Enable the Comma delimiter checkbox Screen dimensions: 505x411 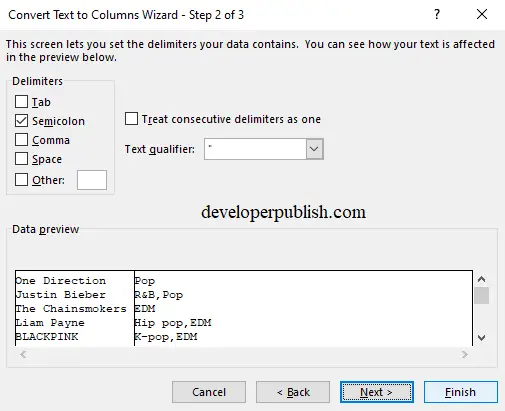point(21,140)
